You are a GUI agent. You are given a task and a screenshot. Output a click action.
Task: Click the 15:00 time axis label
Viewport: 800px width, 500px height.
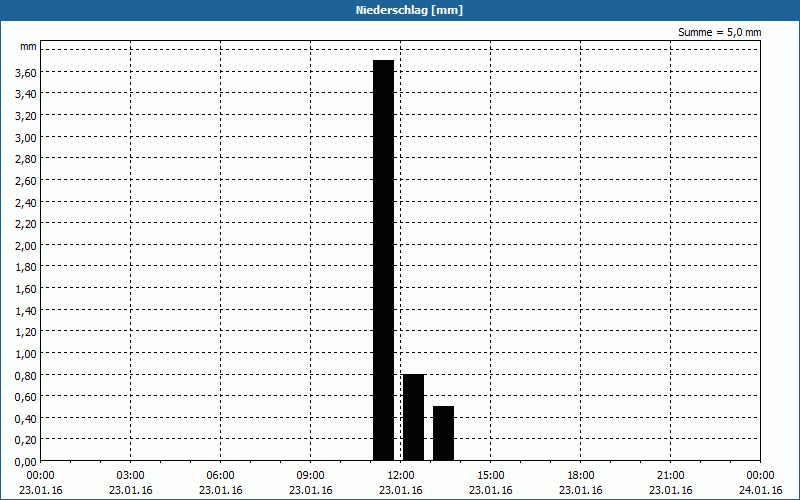point(491,476)
